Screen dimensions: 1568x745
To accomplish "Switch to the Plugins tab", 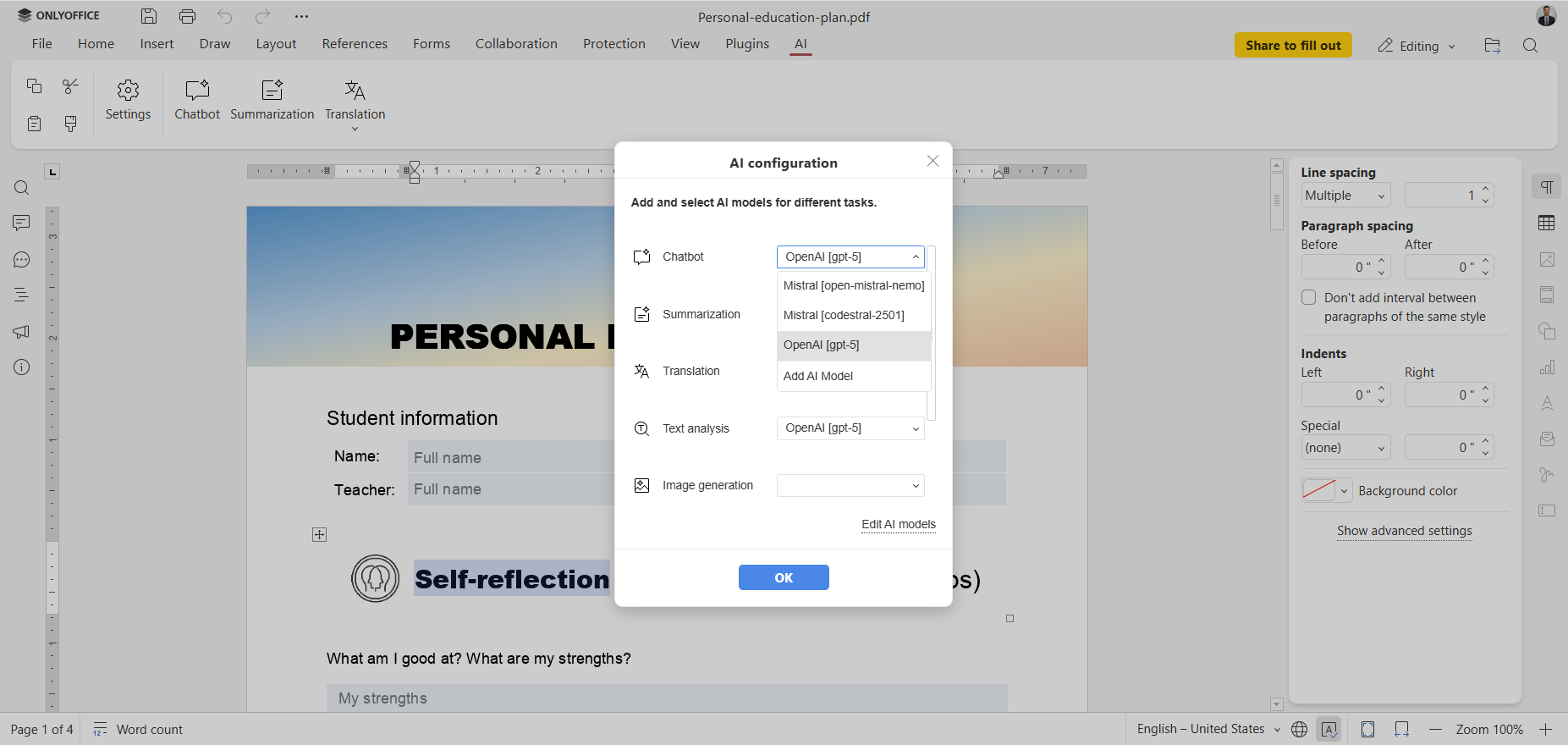I will coord(747,44).
